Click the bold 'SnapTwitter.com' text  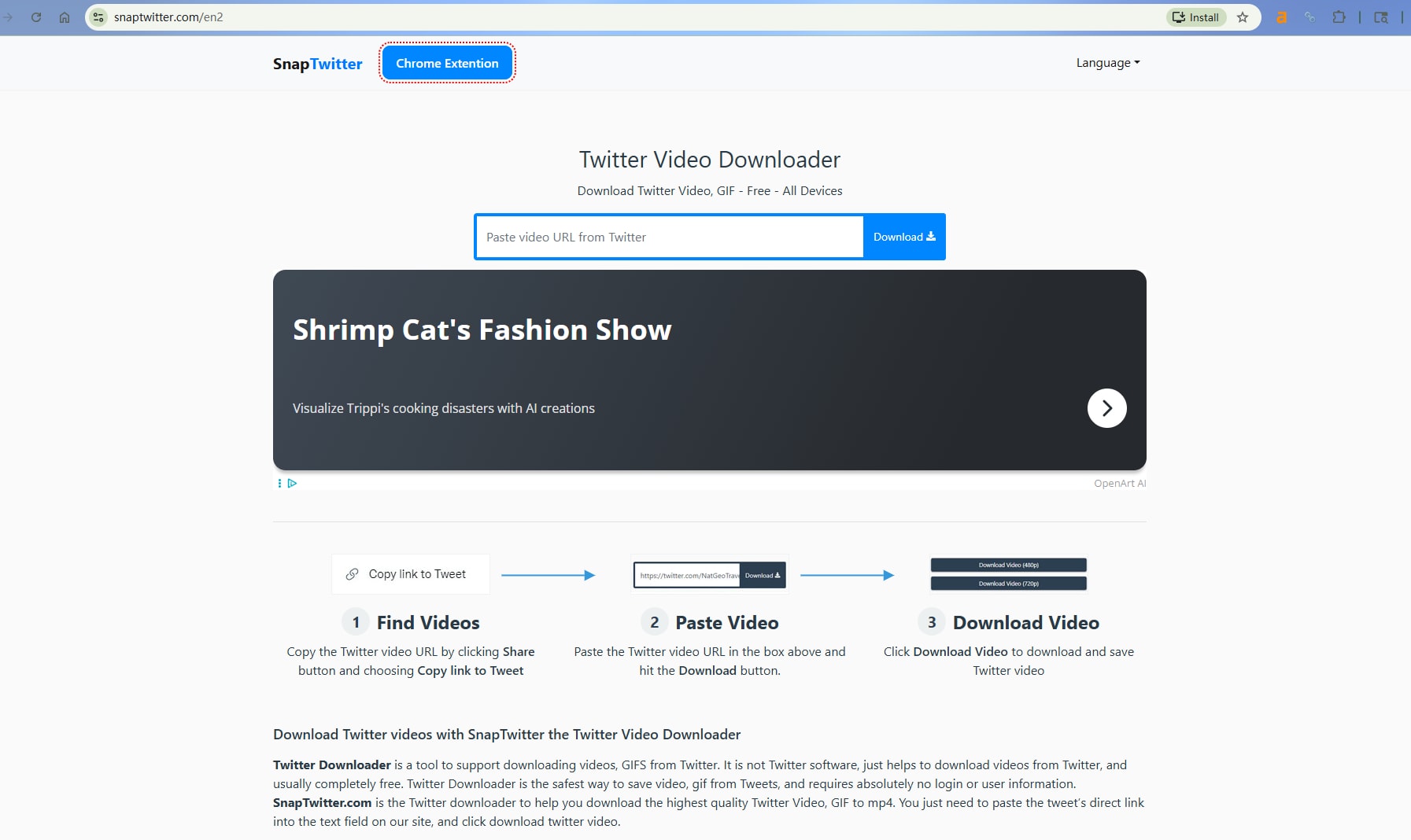click(323, 803)
